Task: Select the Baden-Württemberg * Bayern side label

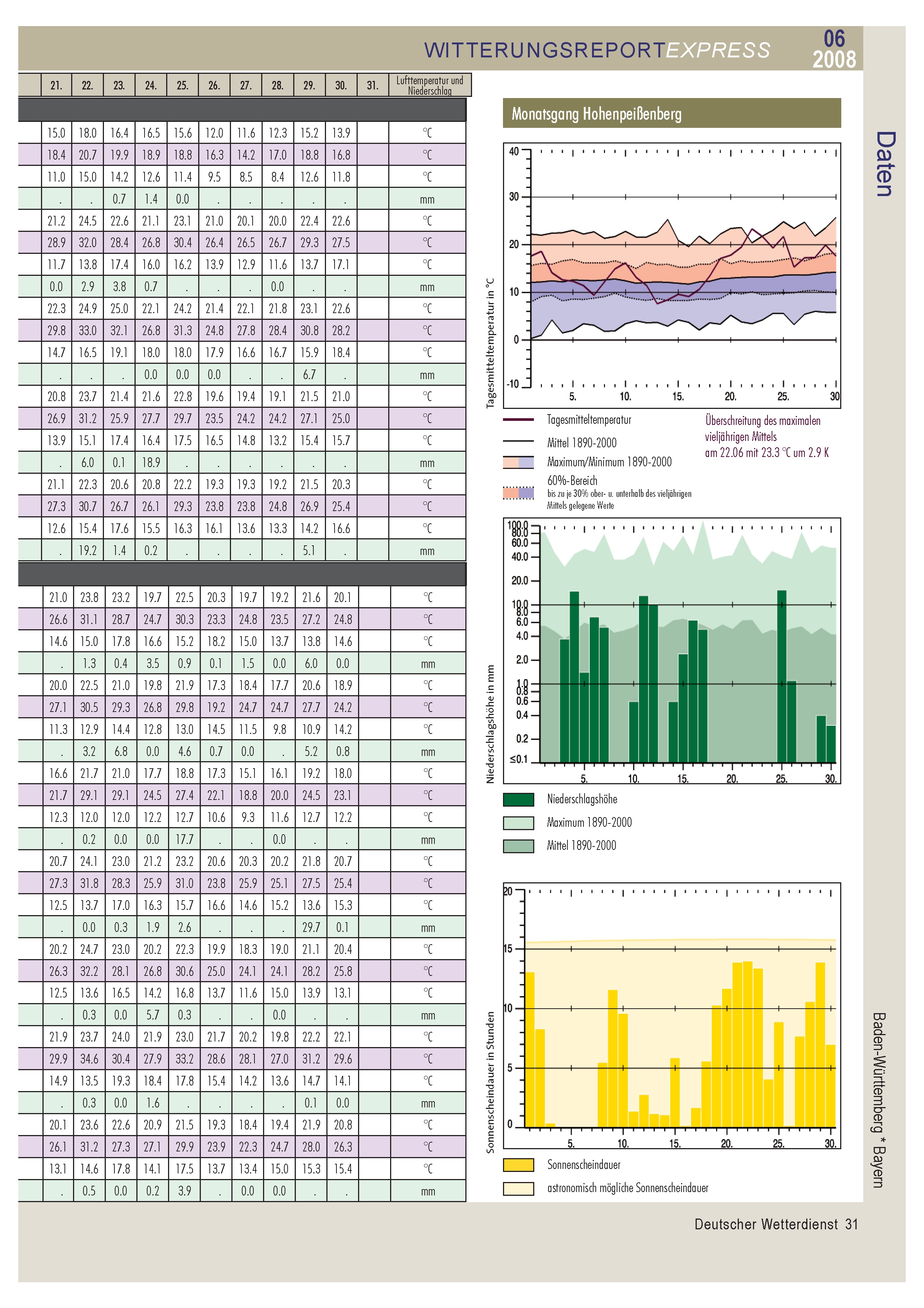Action: tap(879, 1100)
